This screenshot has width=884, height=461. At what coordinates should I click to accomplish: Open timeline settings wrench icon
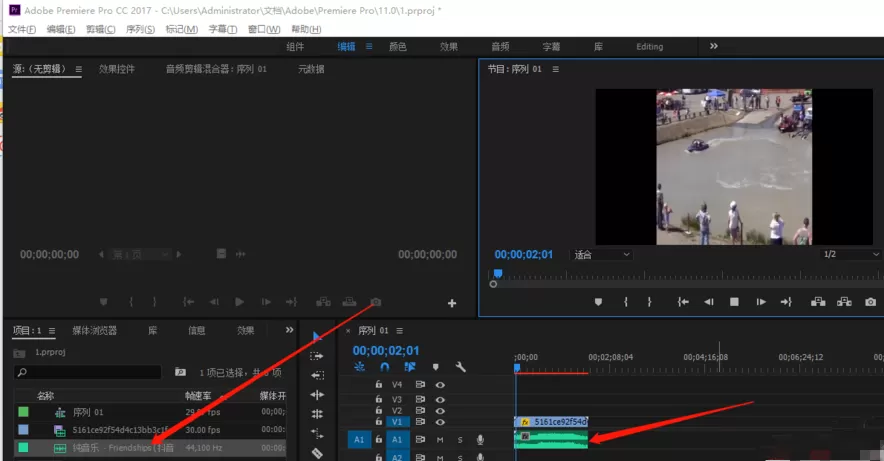coord(461,367)
